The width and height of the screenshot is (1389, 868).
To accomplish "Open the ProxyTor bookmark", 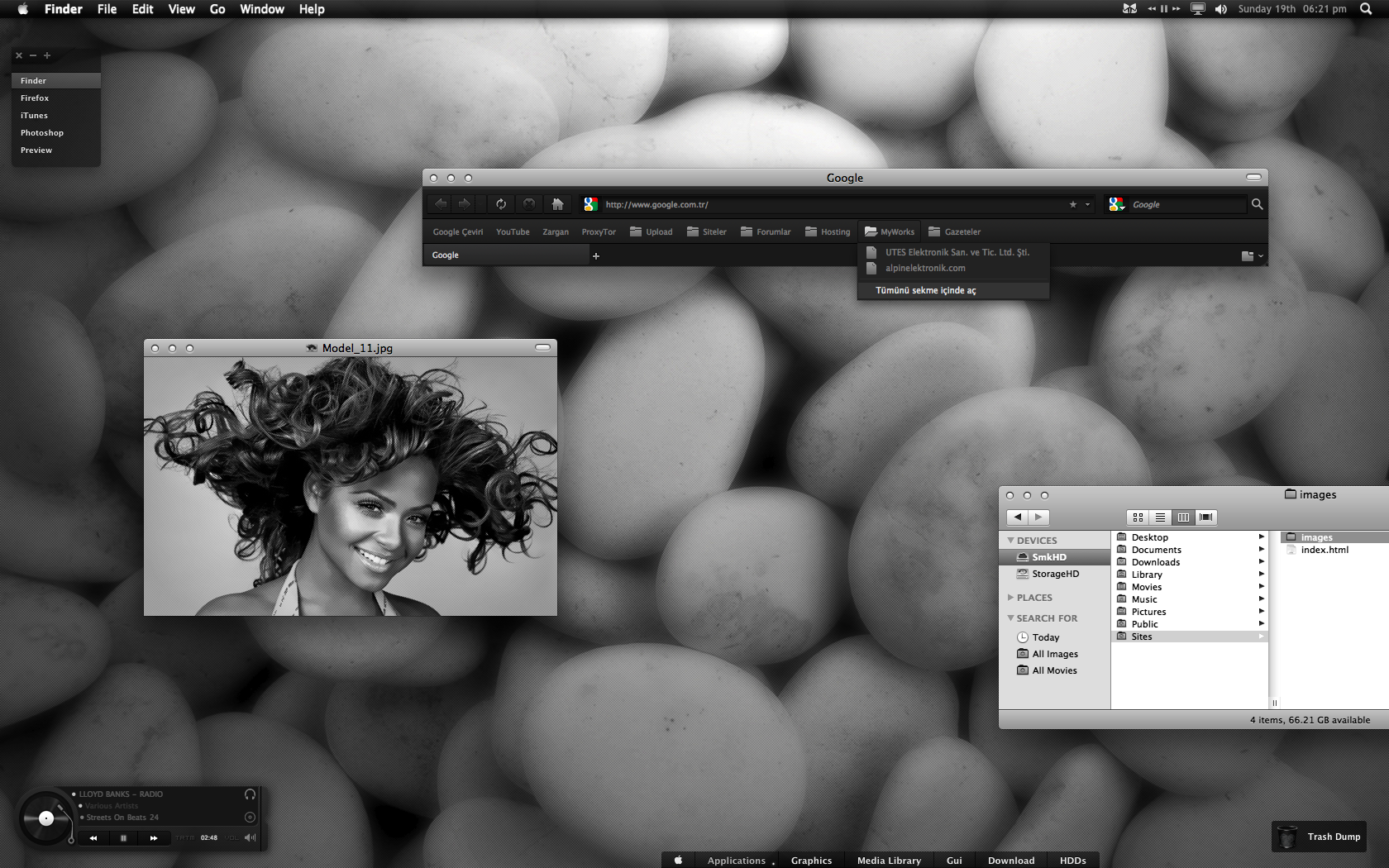I will (599, 232).
